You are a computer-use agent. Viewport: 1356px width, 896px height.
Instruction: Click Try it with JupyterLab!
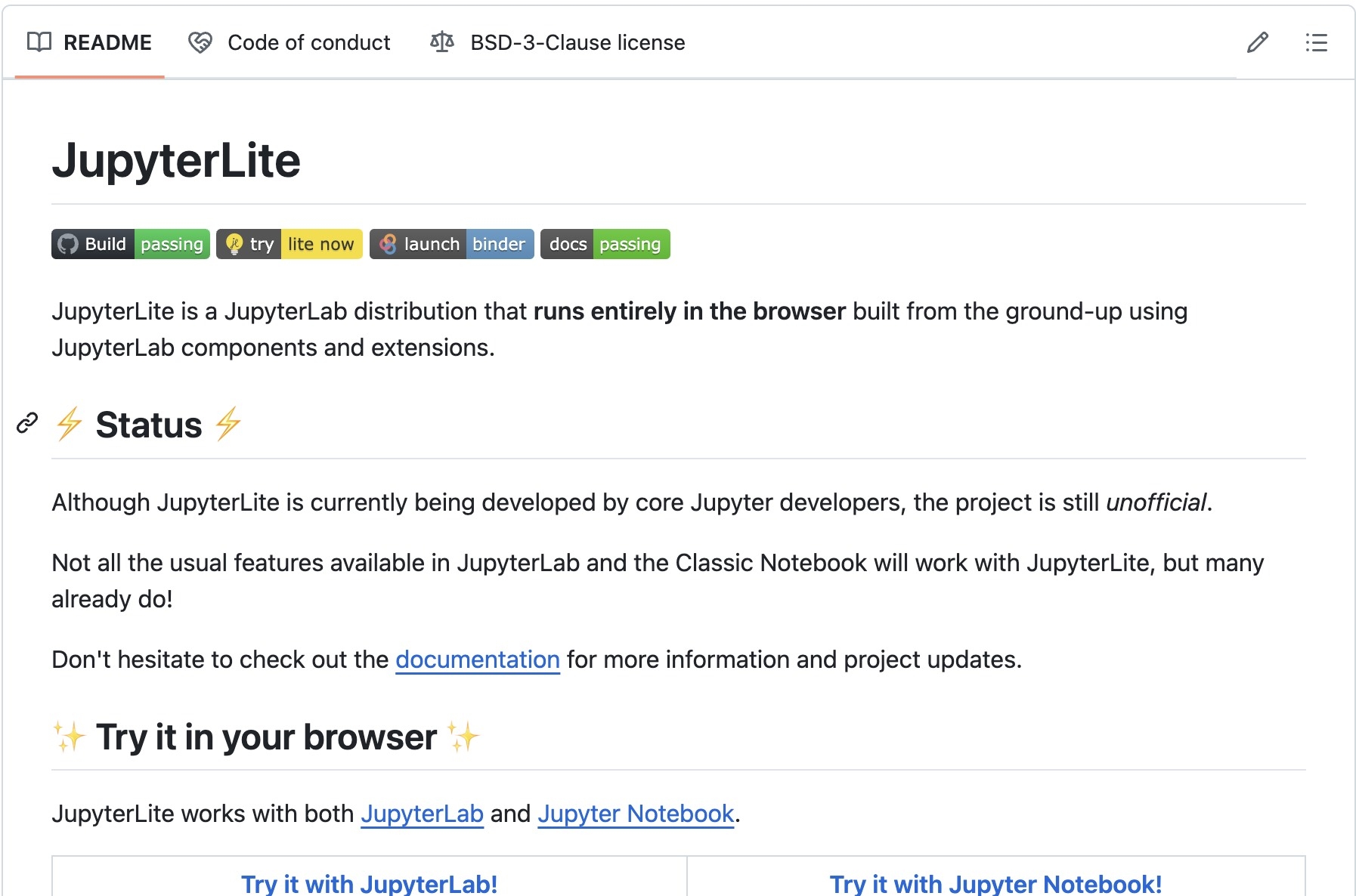[x=369, y=883]
